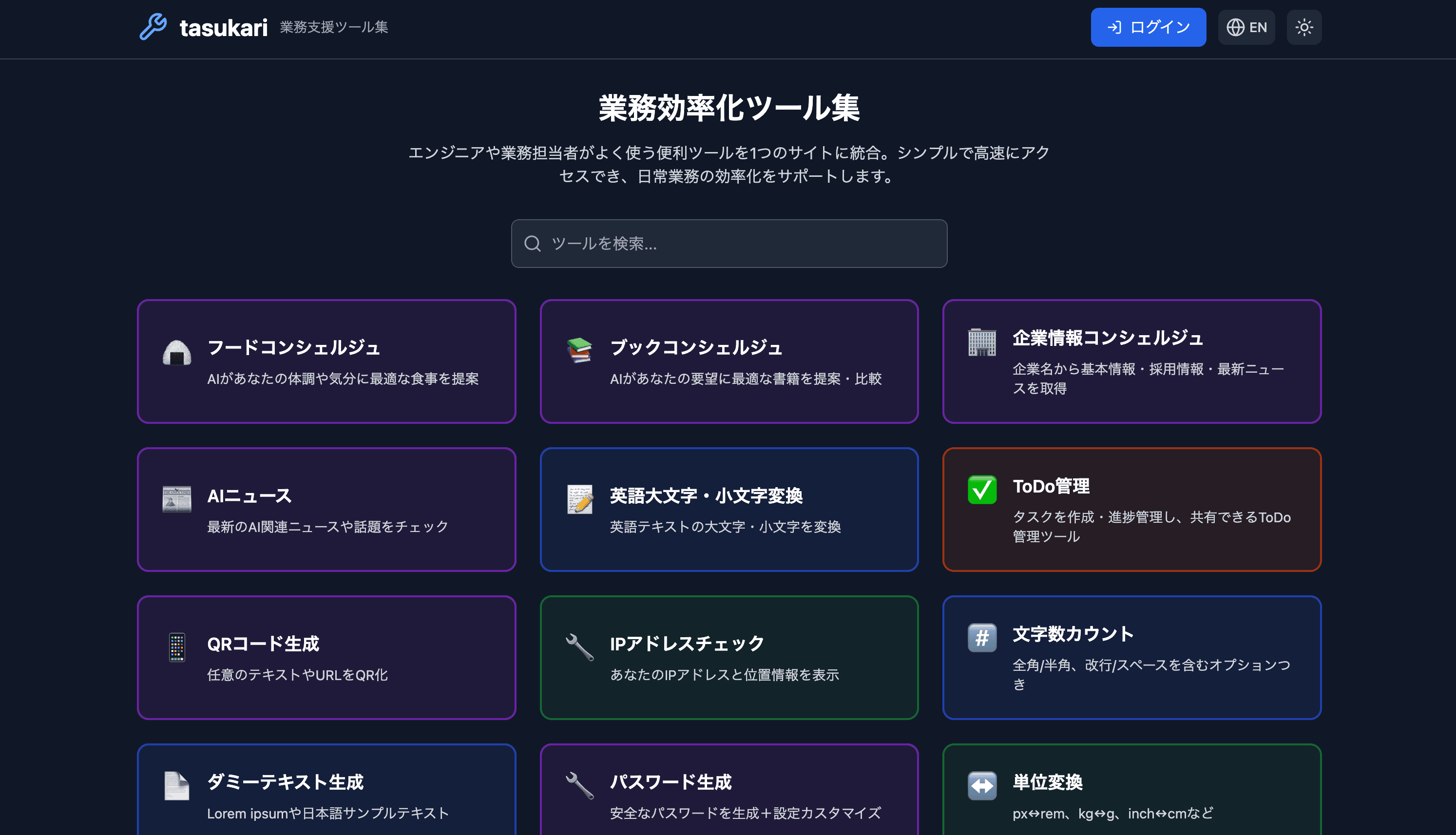This screenshot has height=835, width=1456.
Task: Click the memo pencil icon for 英語大文字・小文字変換
Action: pyautogui.click(x=579, y=499)
